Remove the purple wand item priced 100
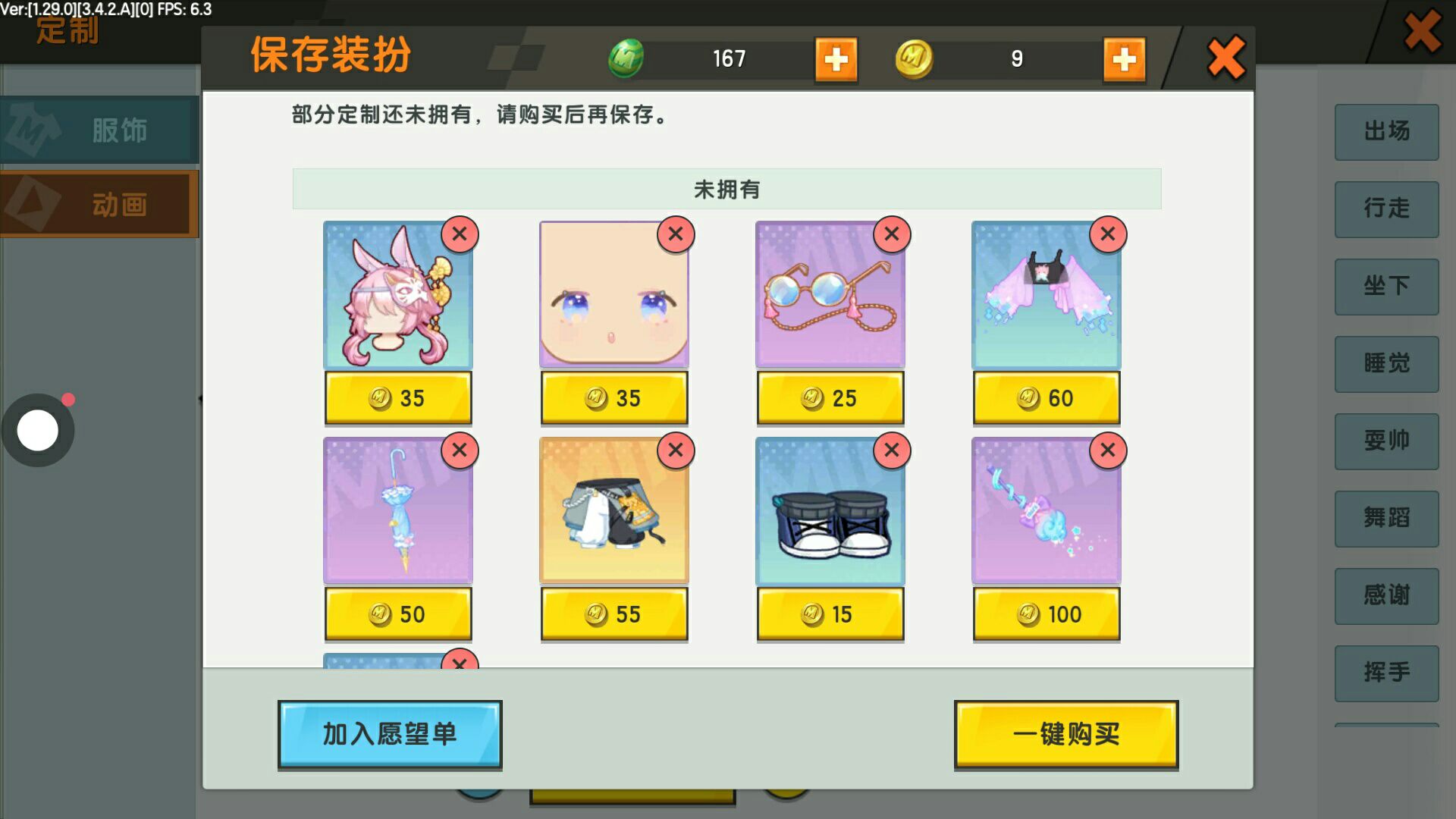The width and height of the screenshot is (1456, 819). pos(1108,450)
